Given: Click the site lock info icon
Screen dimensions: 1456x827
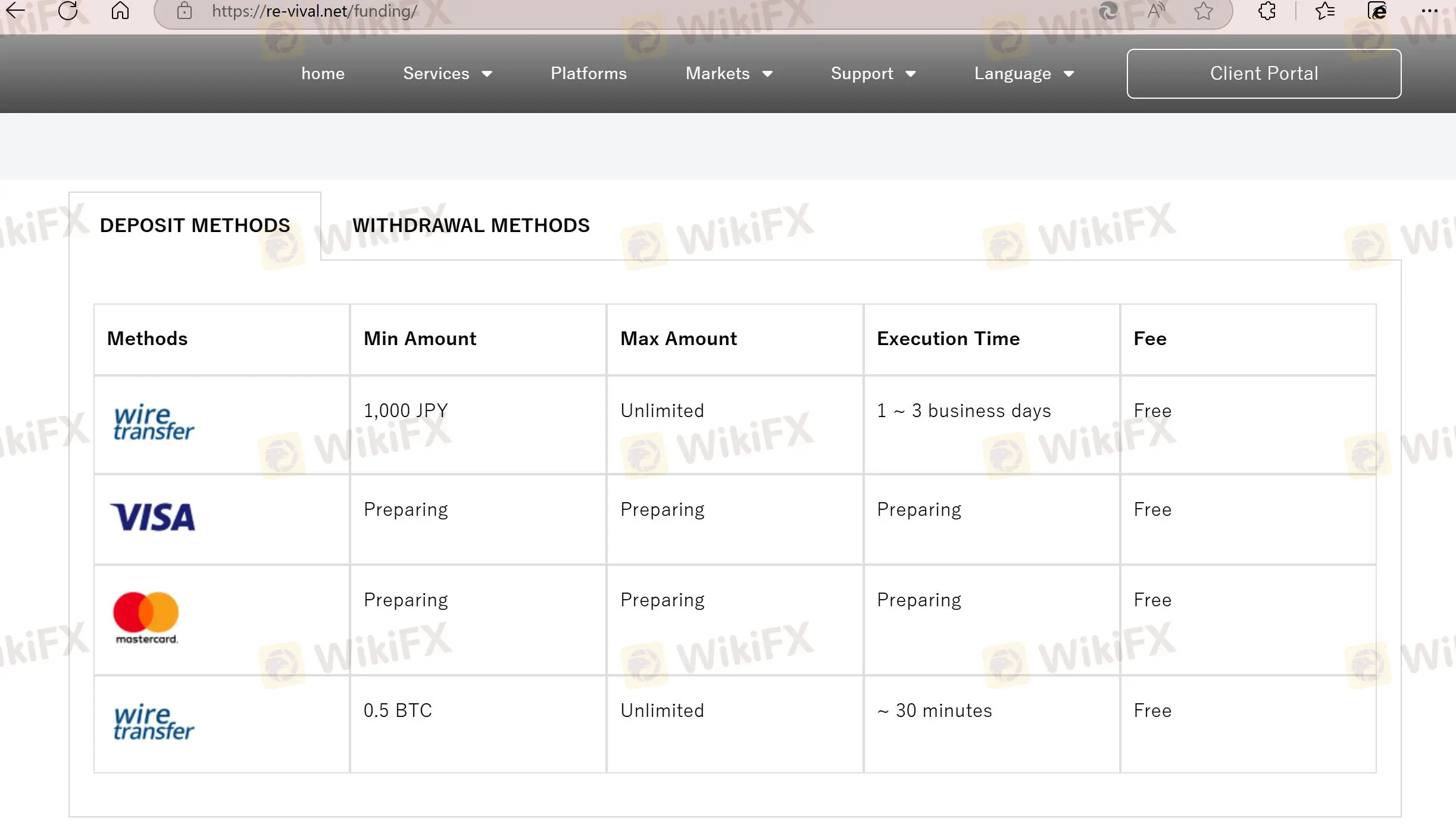Looking at the screenshot, I should click(185, 11).
